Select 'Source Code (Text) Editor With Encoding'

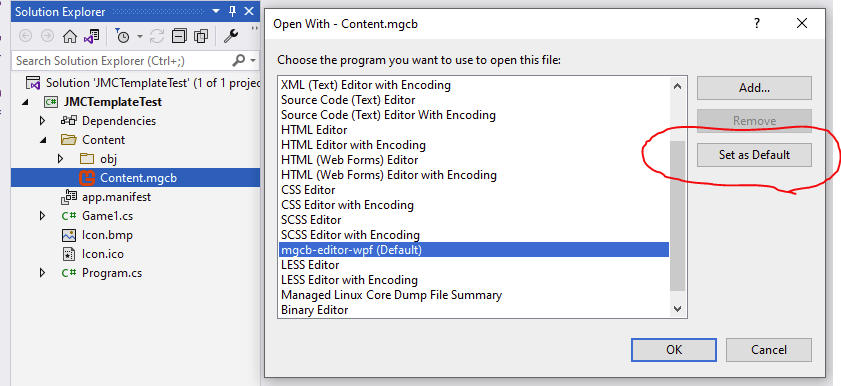[388, 115]
